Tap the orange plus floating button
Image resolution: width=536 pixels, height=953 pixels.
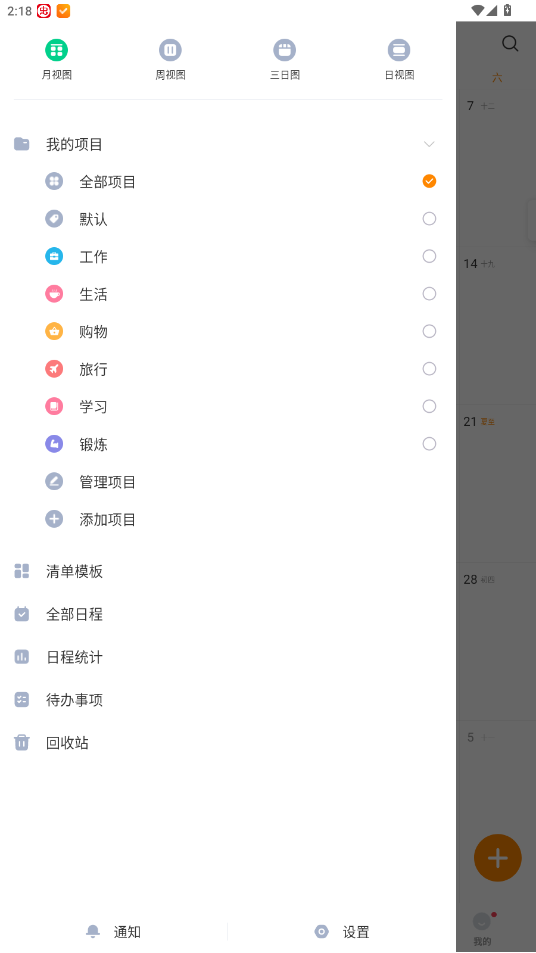point(498,858)
